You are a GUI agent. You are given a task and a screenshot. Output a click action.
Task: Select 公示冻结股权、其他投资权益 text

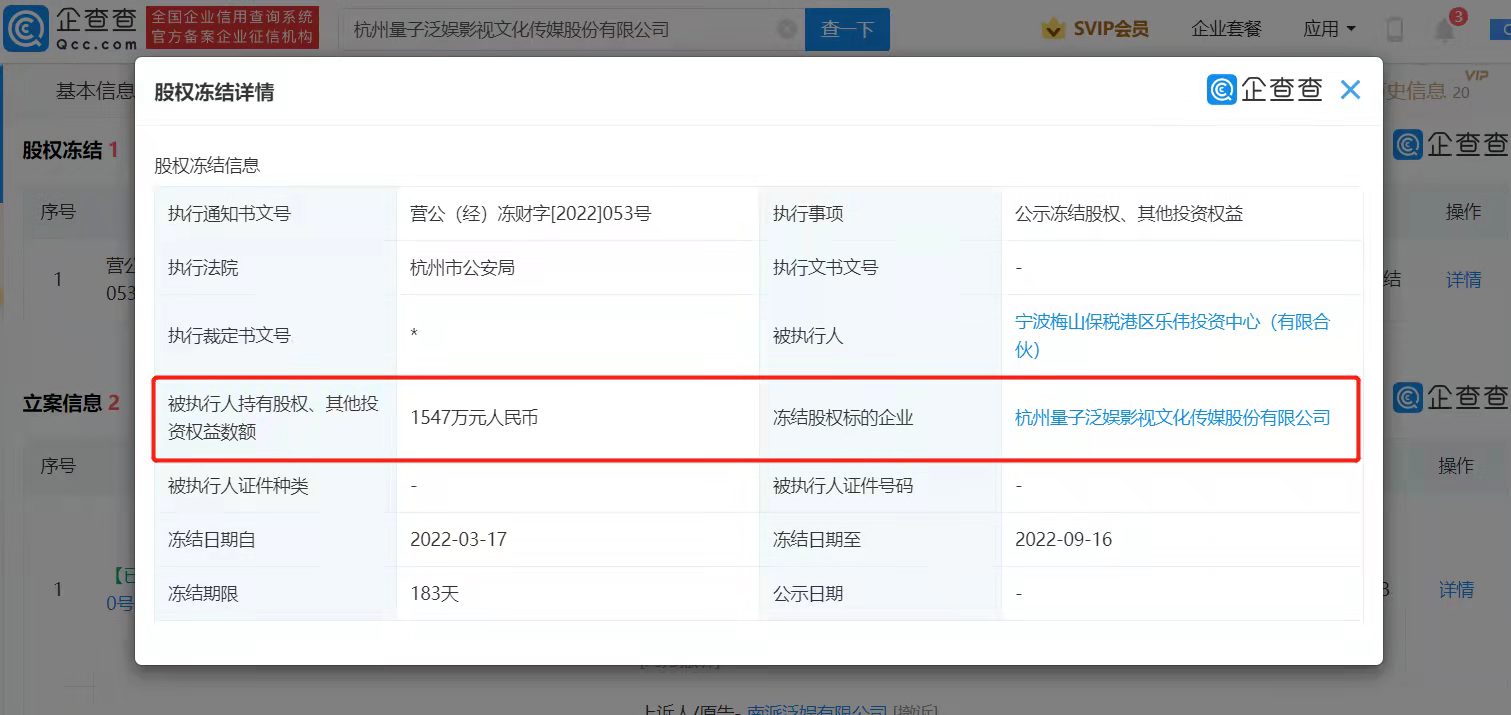(1129, 213)
